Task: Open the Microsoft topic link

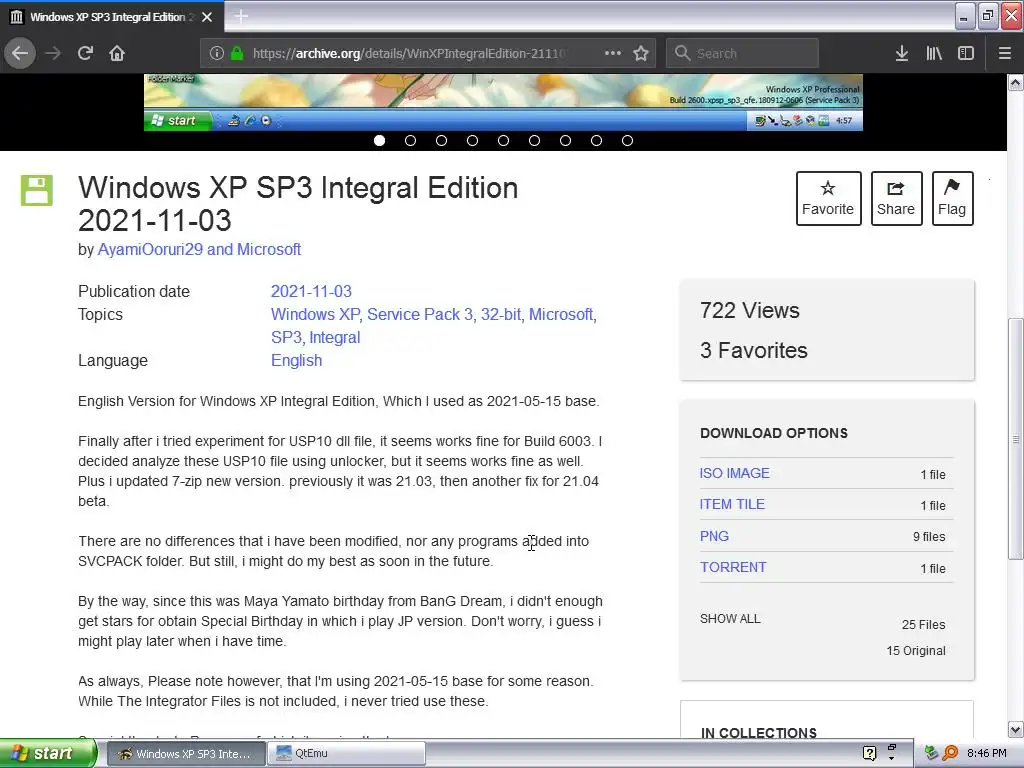Action: 561,314
